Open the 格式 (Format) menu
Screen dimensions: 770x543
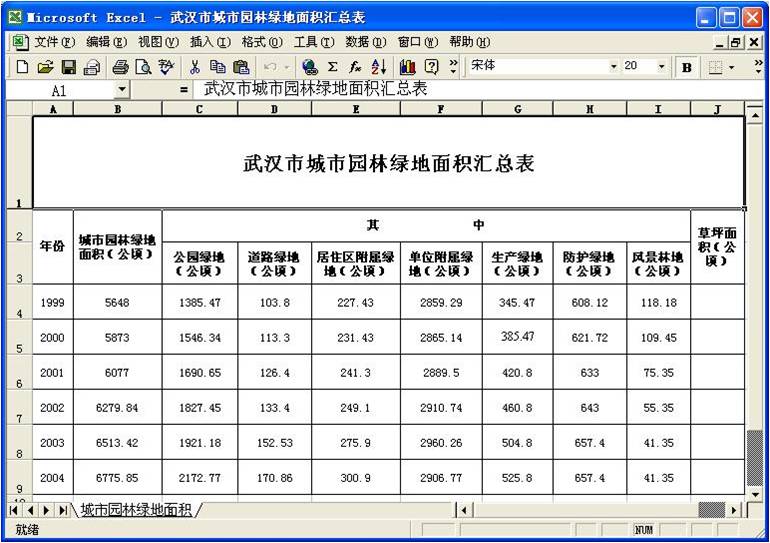pyautogui.click(x=261, y=42)
